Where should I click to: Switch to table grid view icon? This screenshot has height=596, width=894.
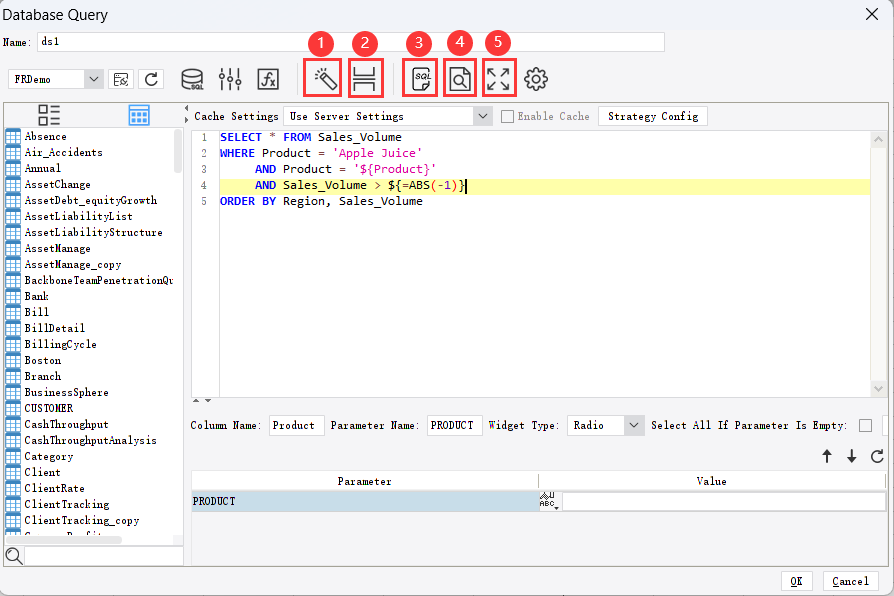pos(139,115)
